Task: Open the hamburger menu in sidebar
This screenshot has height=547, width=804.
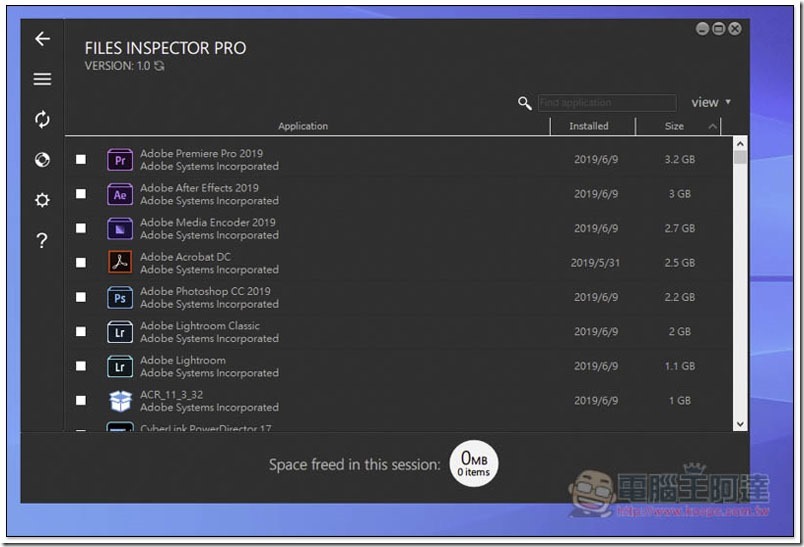Action: click(42, 79)
